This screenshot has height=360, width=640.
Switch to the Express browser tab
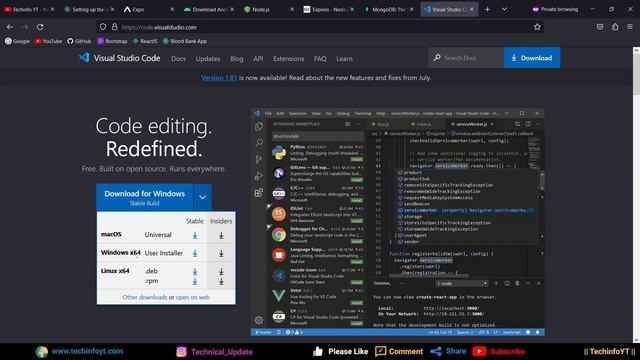(x=328, y=9)
